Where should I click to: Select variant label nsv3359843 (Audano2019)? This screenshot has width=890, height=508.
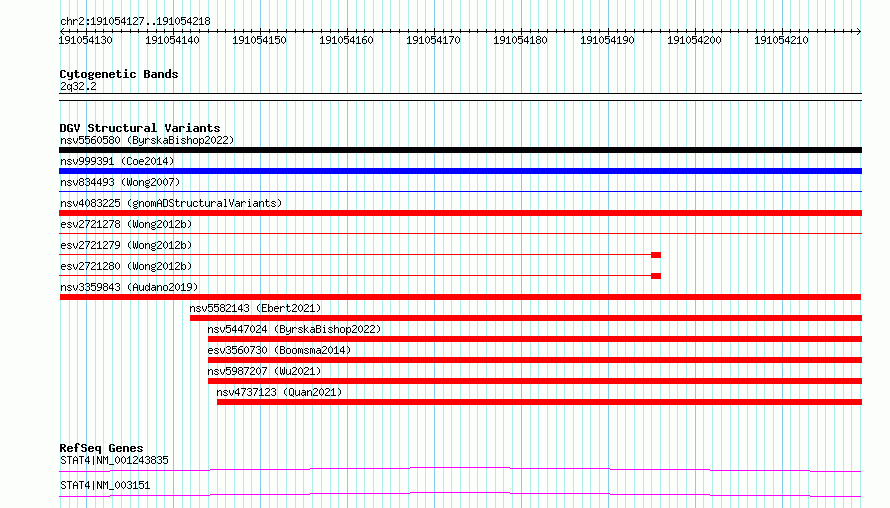129,287
